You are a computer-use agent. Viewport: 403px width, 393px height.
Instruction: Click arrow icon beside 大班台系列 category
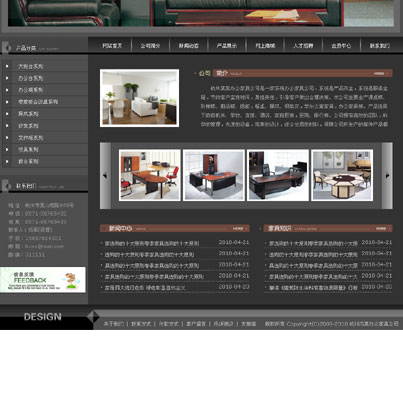[7, 66]
